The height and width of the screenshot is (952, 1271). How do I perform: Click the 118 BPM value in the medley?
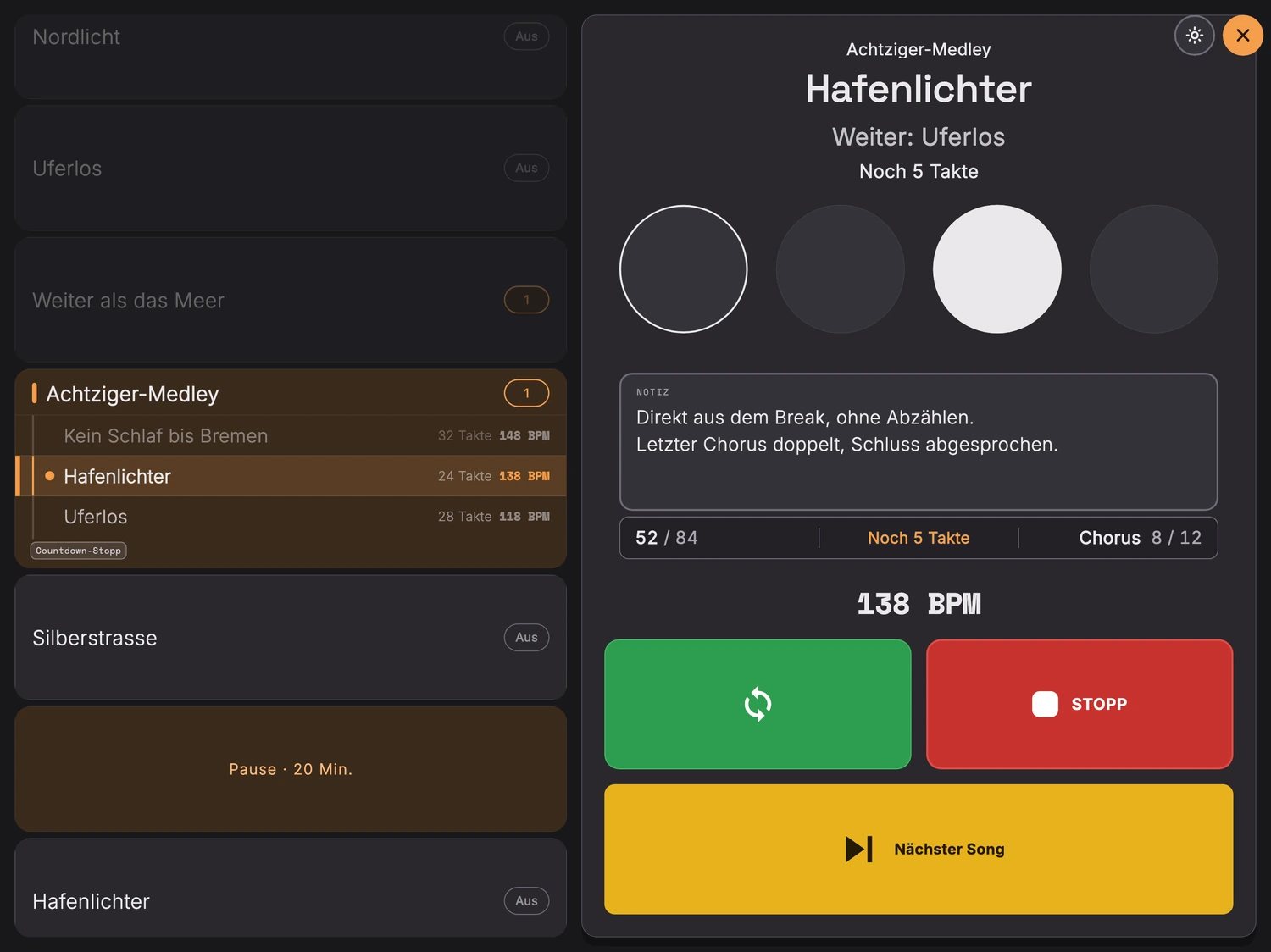tap(524, 517)
